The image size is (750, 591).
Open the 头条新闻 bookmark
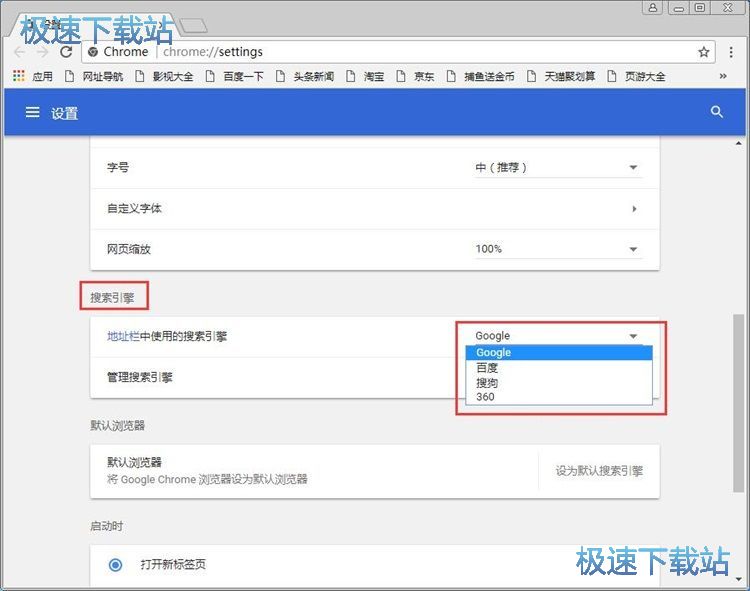tap(305, 76)
